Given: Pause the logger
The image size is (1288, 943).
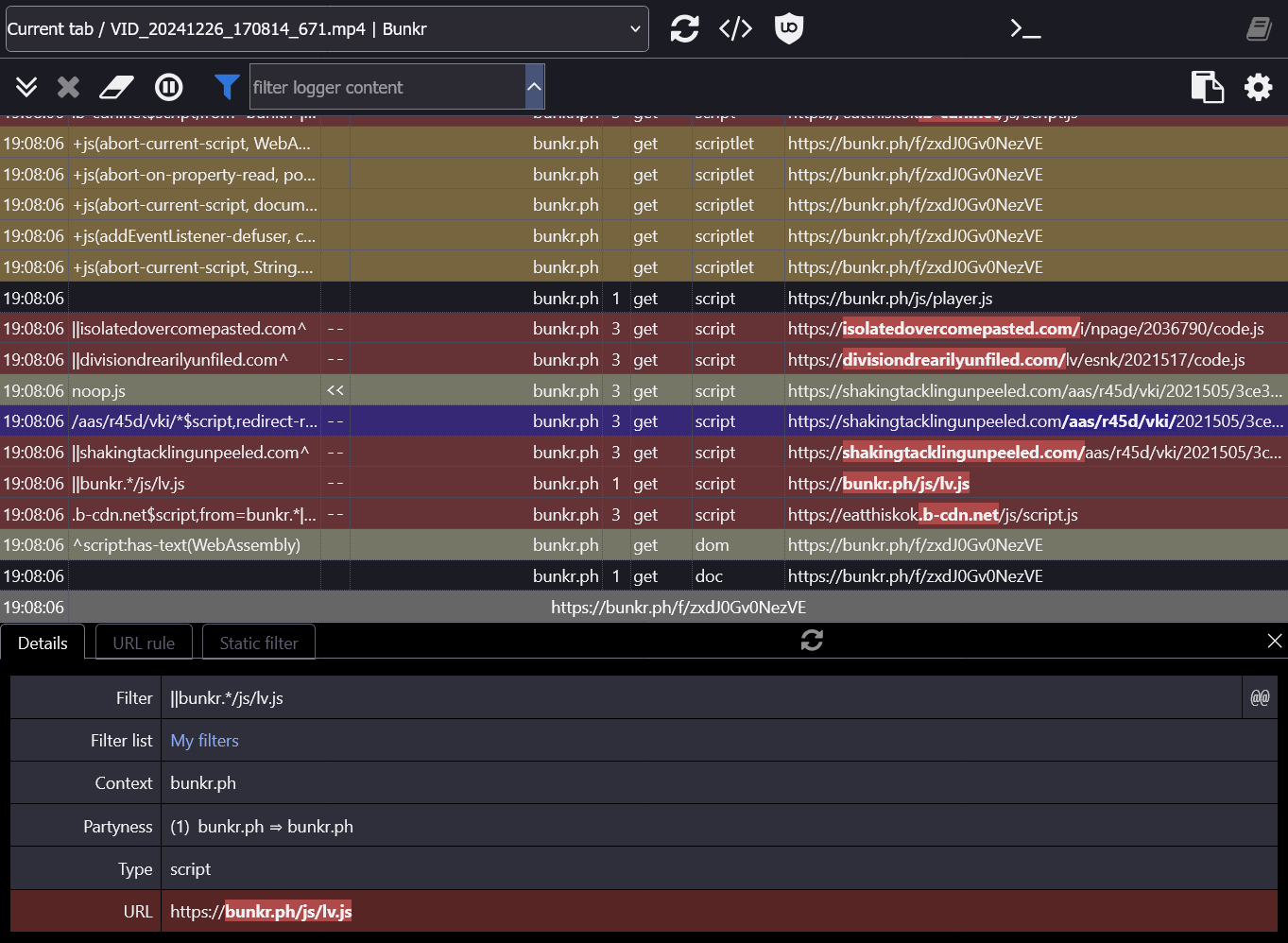Looking at the screenshot, I should pyautogui.click(x=169, y=88).
